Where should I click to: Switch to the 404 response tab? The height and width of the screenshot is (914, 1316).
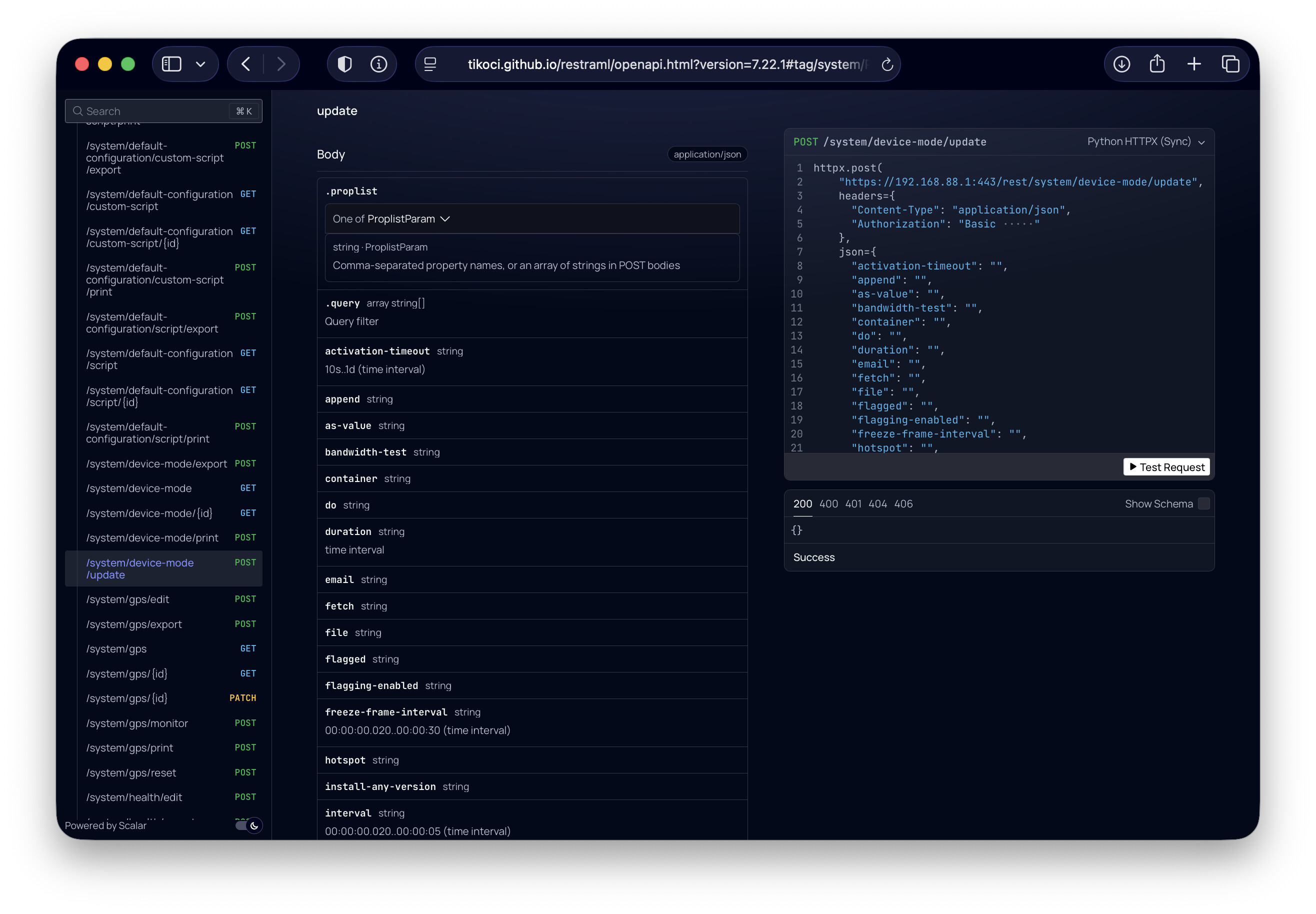[877, 504]
